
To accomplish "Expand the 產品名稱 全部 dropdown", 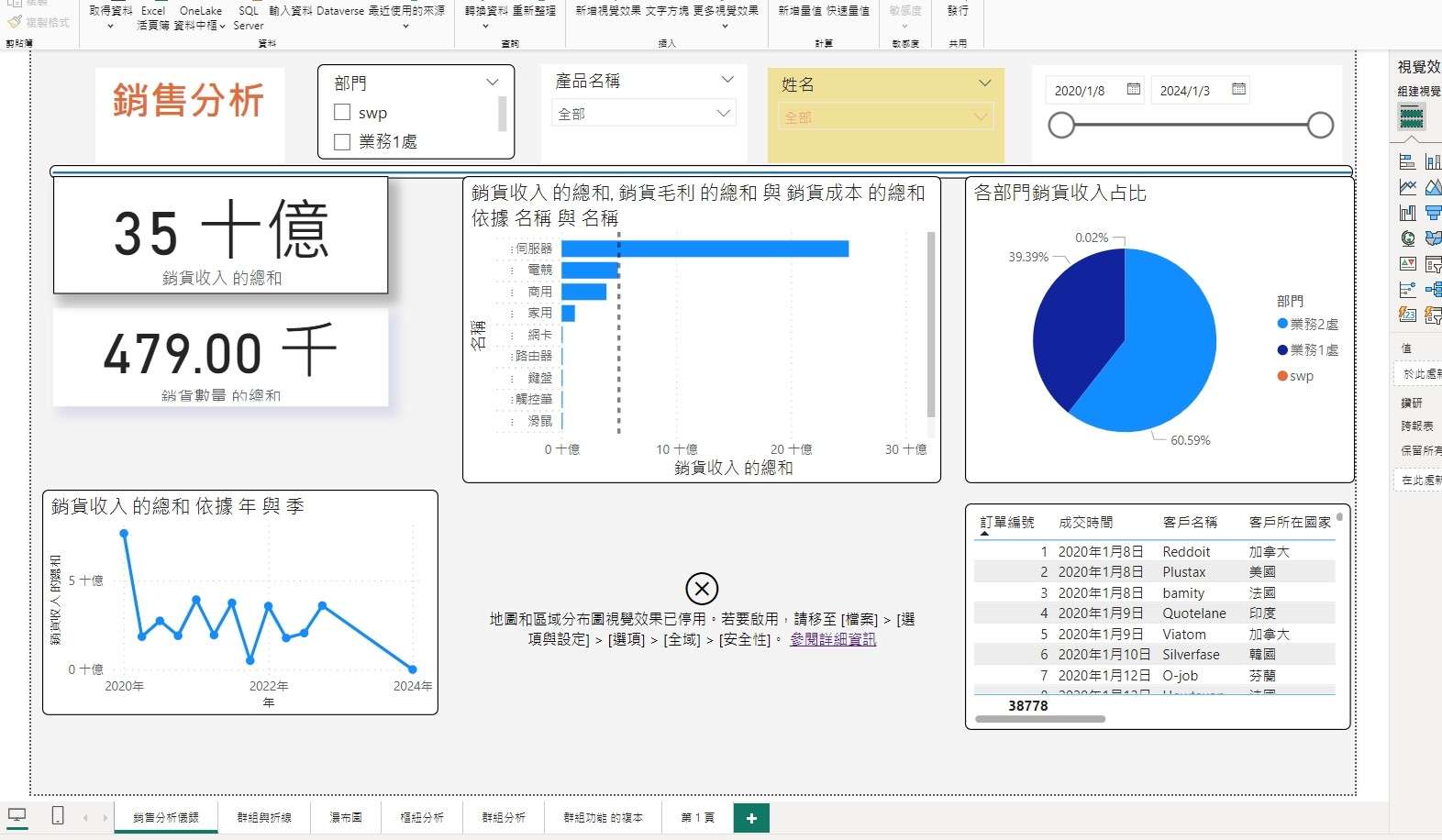I will click(723, 114).
